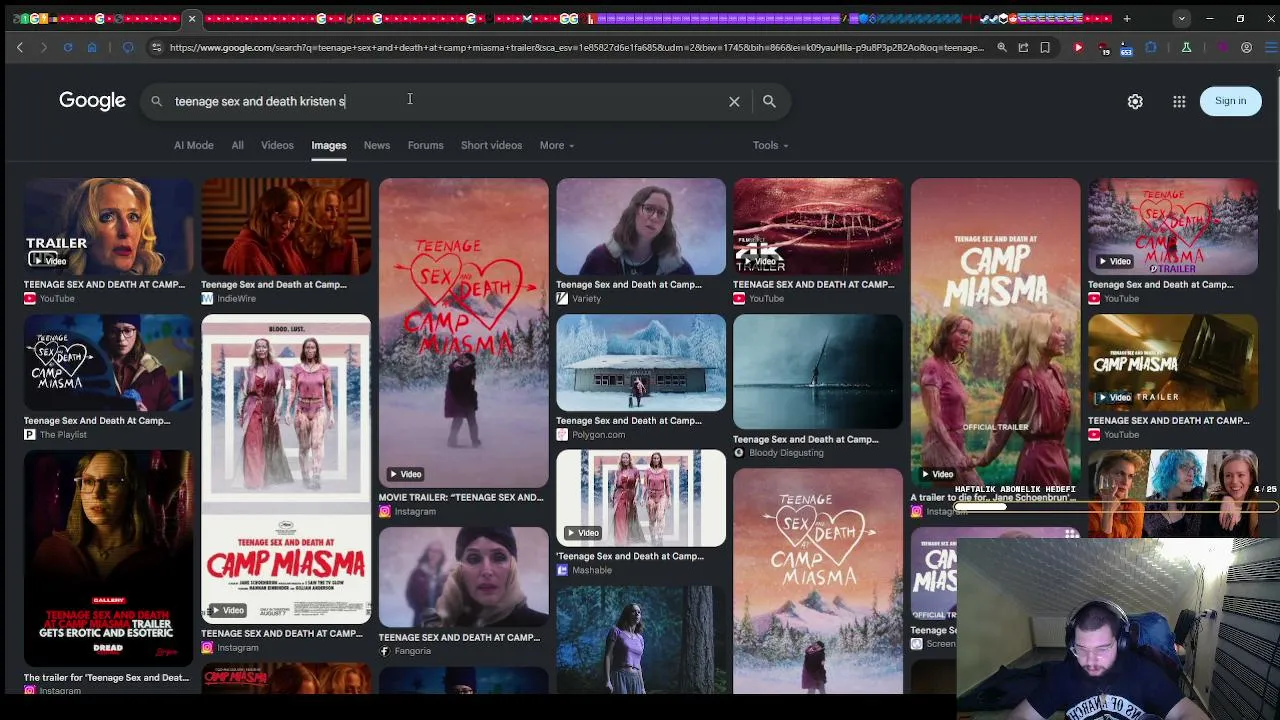Open the Google apps grid
The height and width of the screenshot is (720, 1280).
pos(1179,101)
